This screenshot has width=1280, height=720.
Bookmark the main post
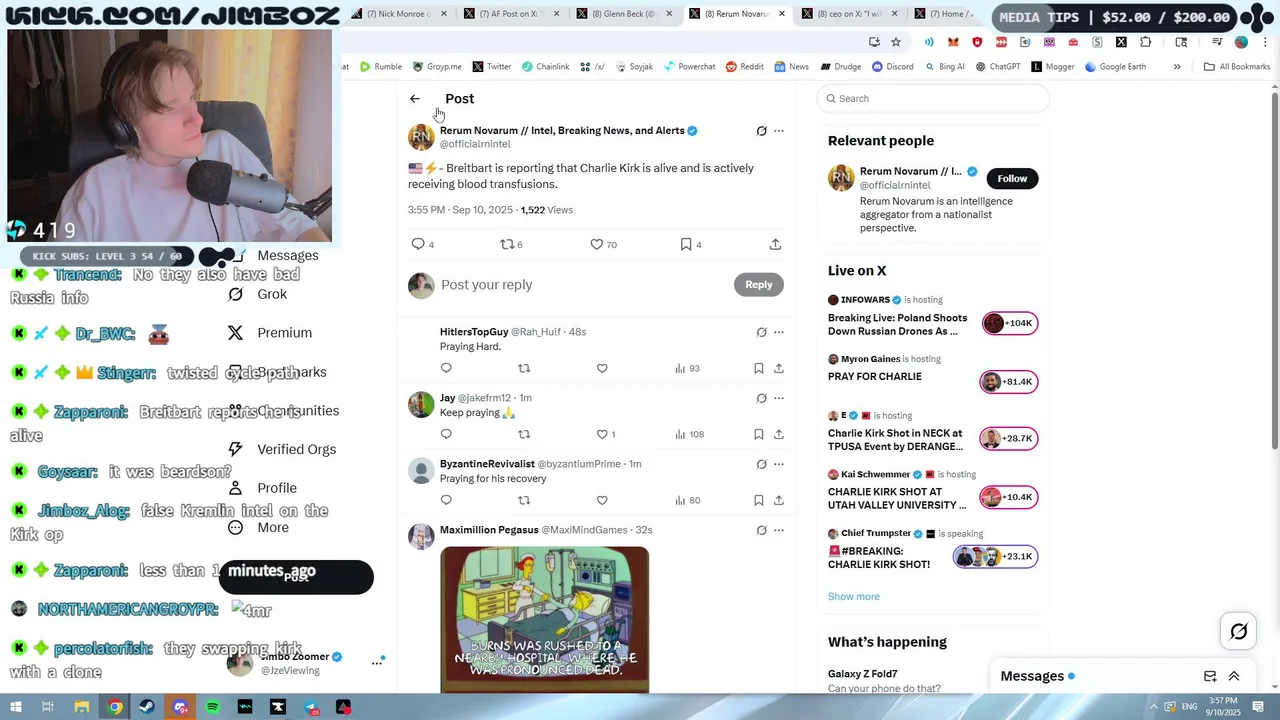point(686,244)
